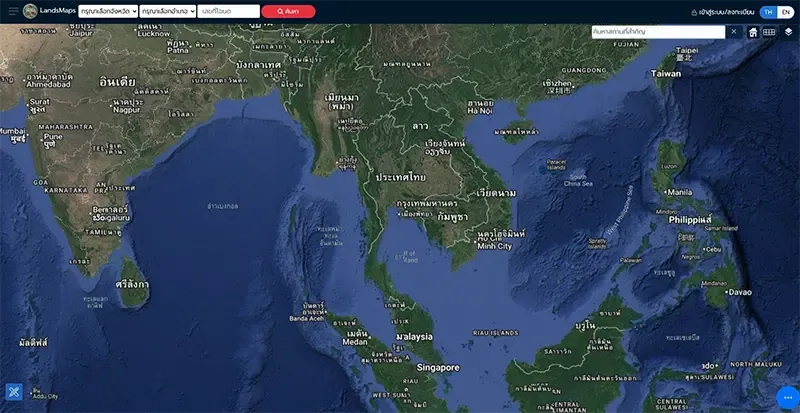
Task: Click the Paracel Islands label
Action: tap(556, 164)
